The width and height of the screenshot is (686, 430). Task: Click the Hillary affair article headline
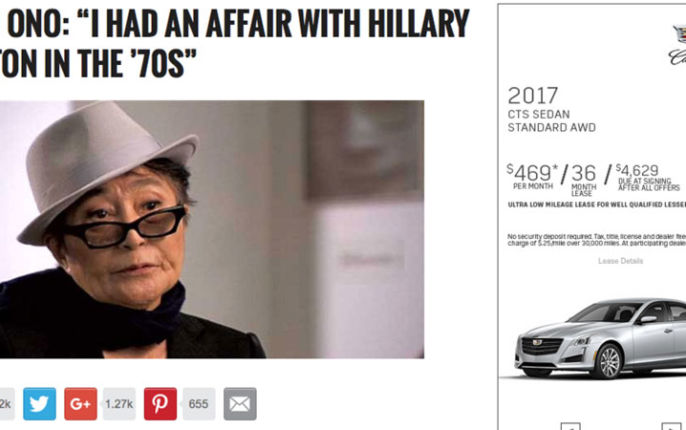pyautogui.click(x=234, y=42)
